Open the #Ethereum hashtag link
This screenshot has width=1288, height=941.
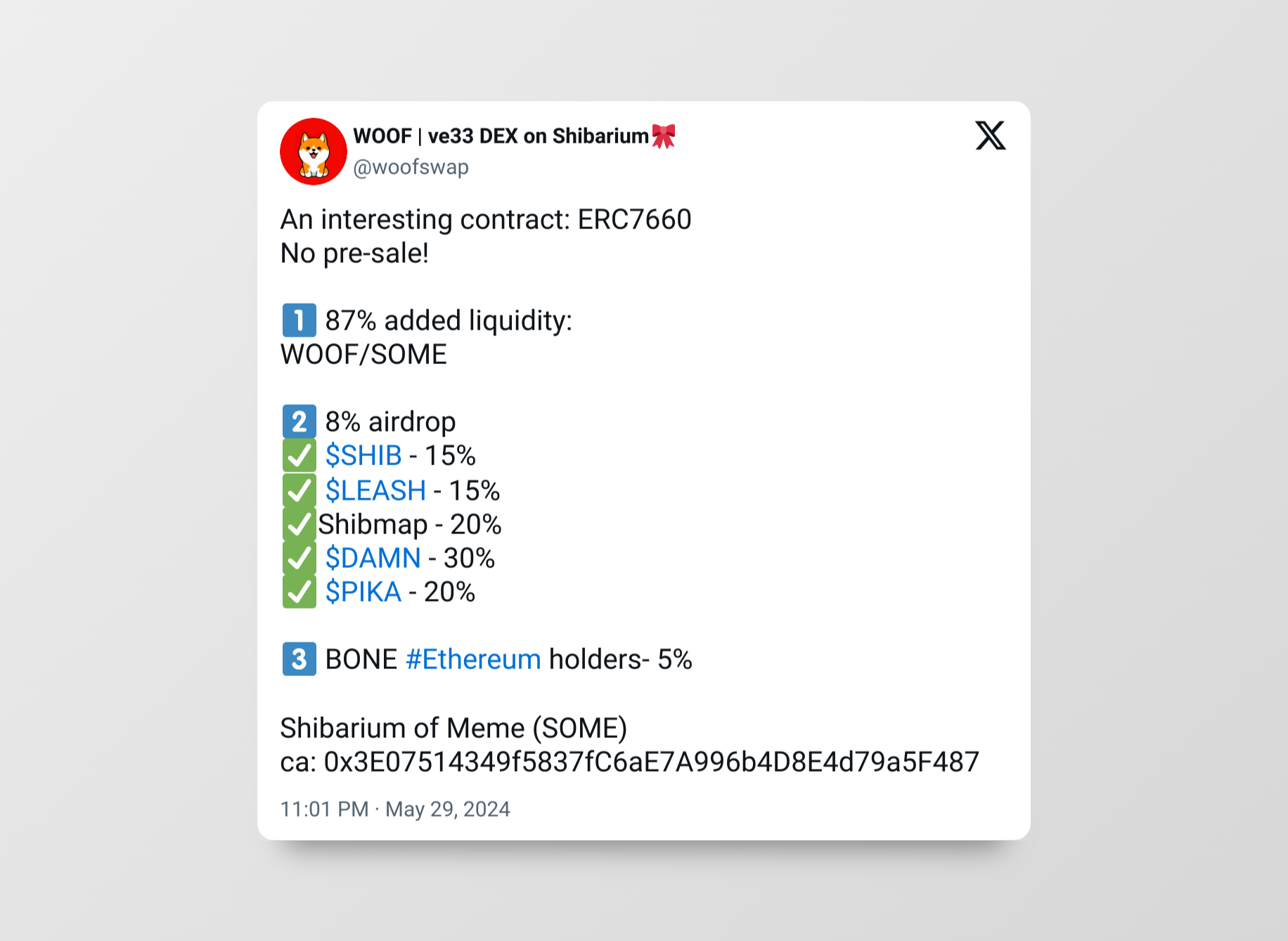tap(473, 659)
